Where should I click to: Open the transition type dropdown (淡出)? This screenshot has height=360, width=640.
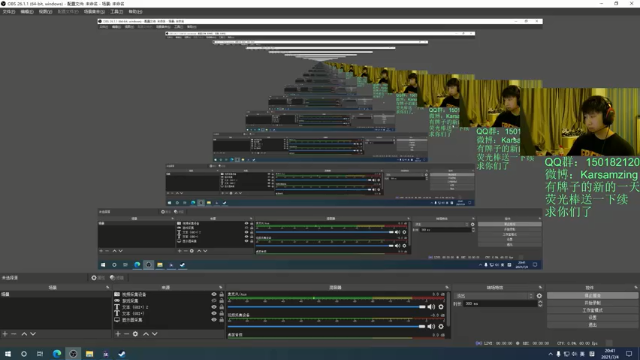click(494, 296)
